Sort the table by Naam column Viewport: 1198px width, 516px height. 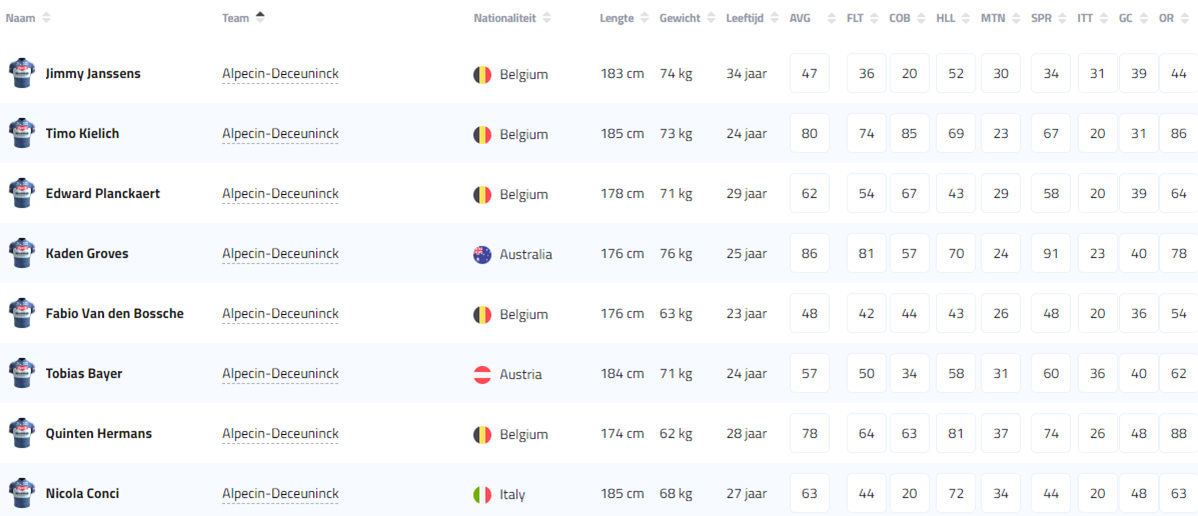[21, 18]
